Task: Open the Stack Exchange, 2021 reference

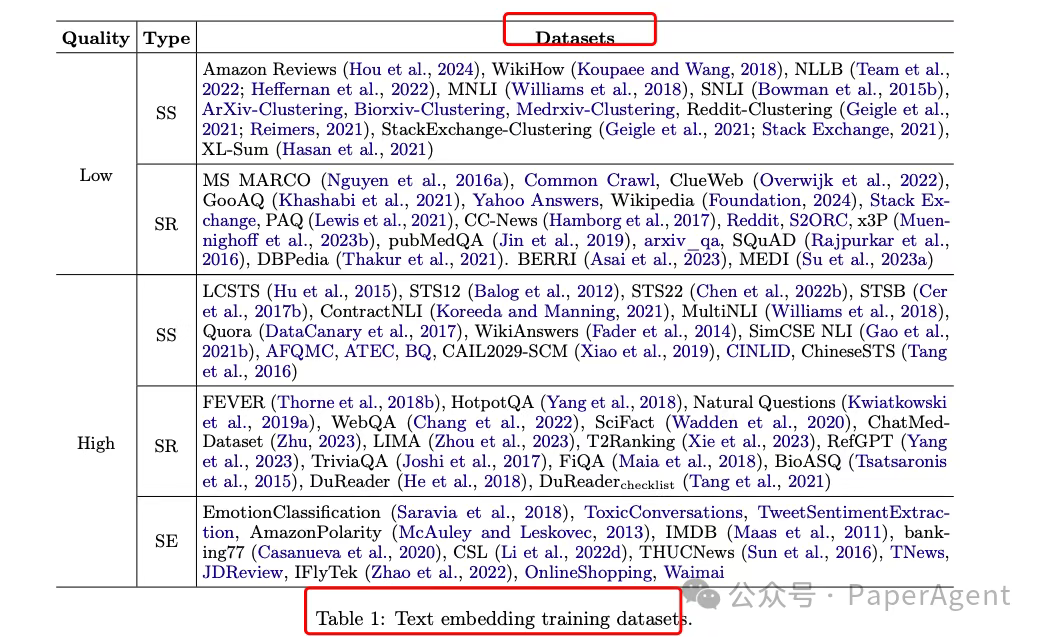Action: coord(850,129)
